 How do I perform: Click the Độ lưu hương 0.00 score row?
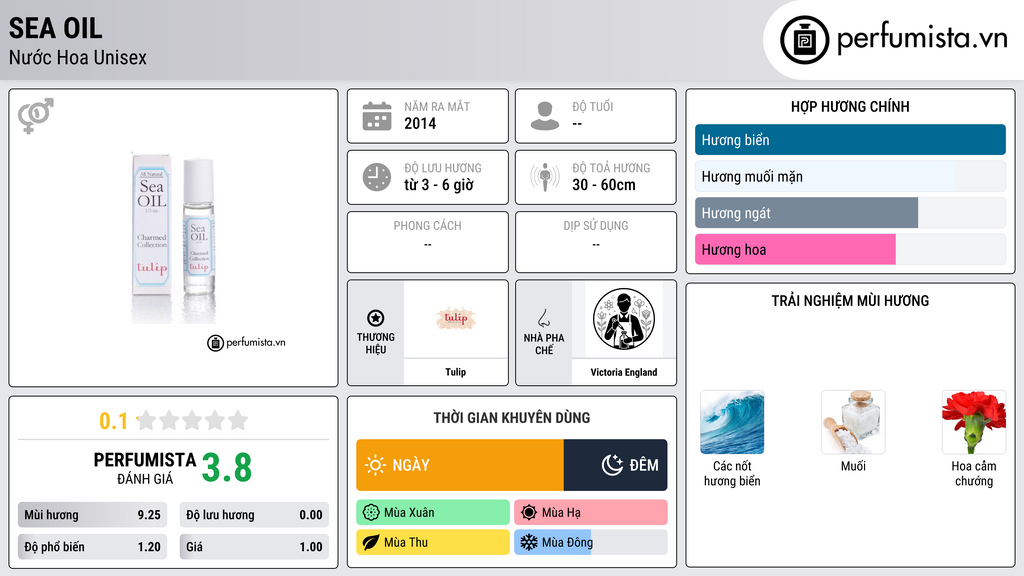(x=254, y=515)
